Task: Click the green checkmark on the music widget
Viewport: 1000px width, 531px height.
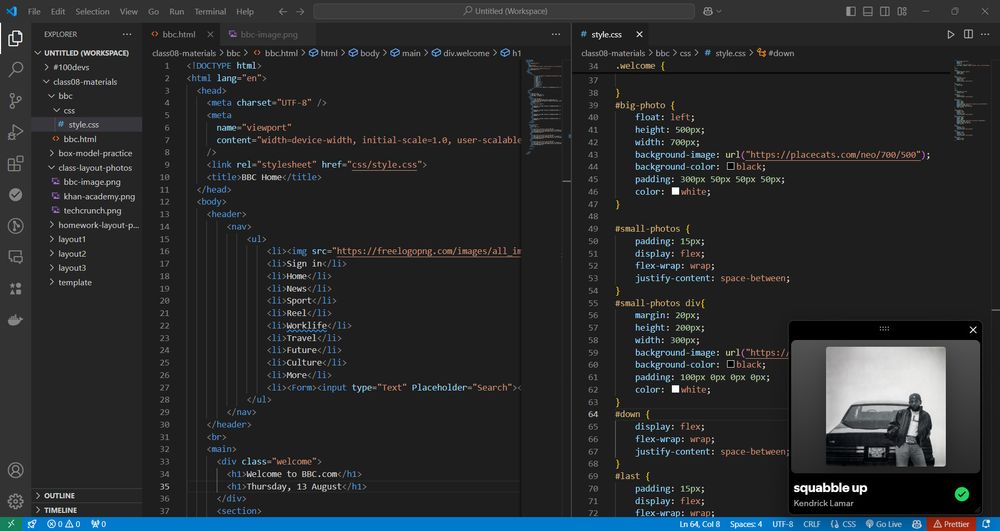Action: click(x=962, y=494)
